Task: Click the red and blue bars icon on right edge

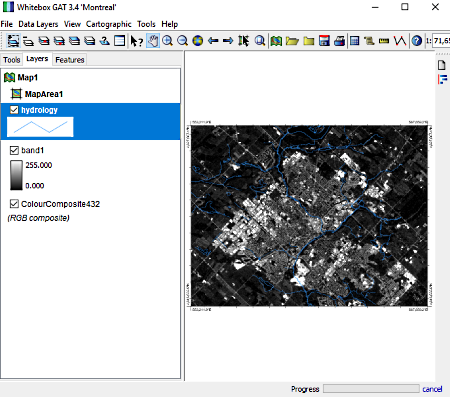Action: coord(442,79)
